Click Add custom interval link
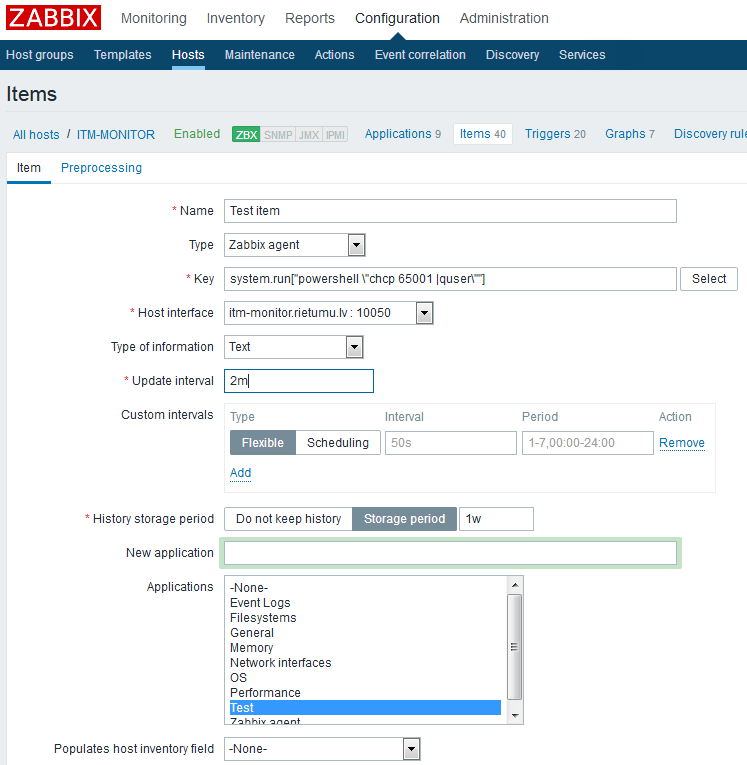747x765 pixels. coord(241,473)
